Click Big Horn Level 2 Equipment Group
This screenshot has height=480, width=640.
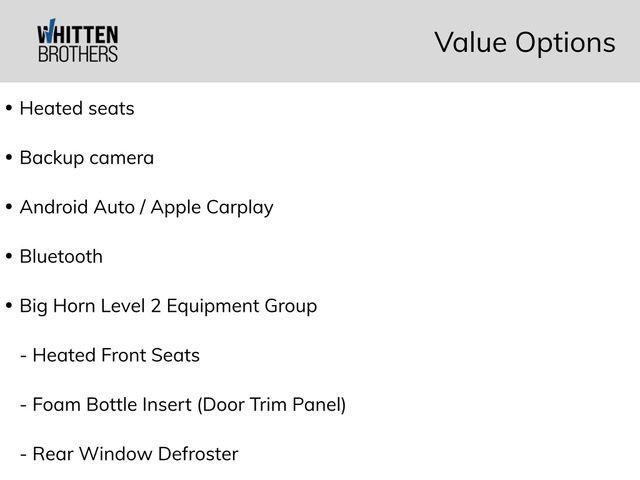(168, 305)
